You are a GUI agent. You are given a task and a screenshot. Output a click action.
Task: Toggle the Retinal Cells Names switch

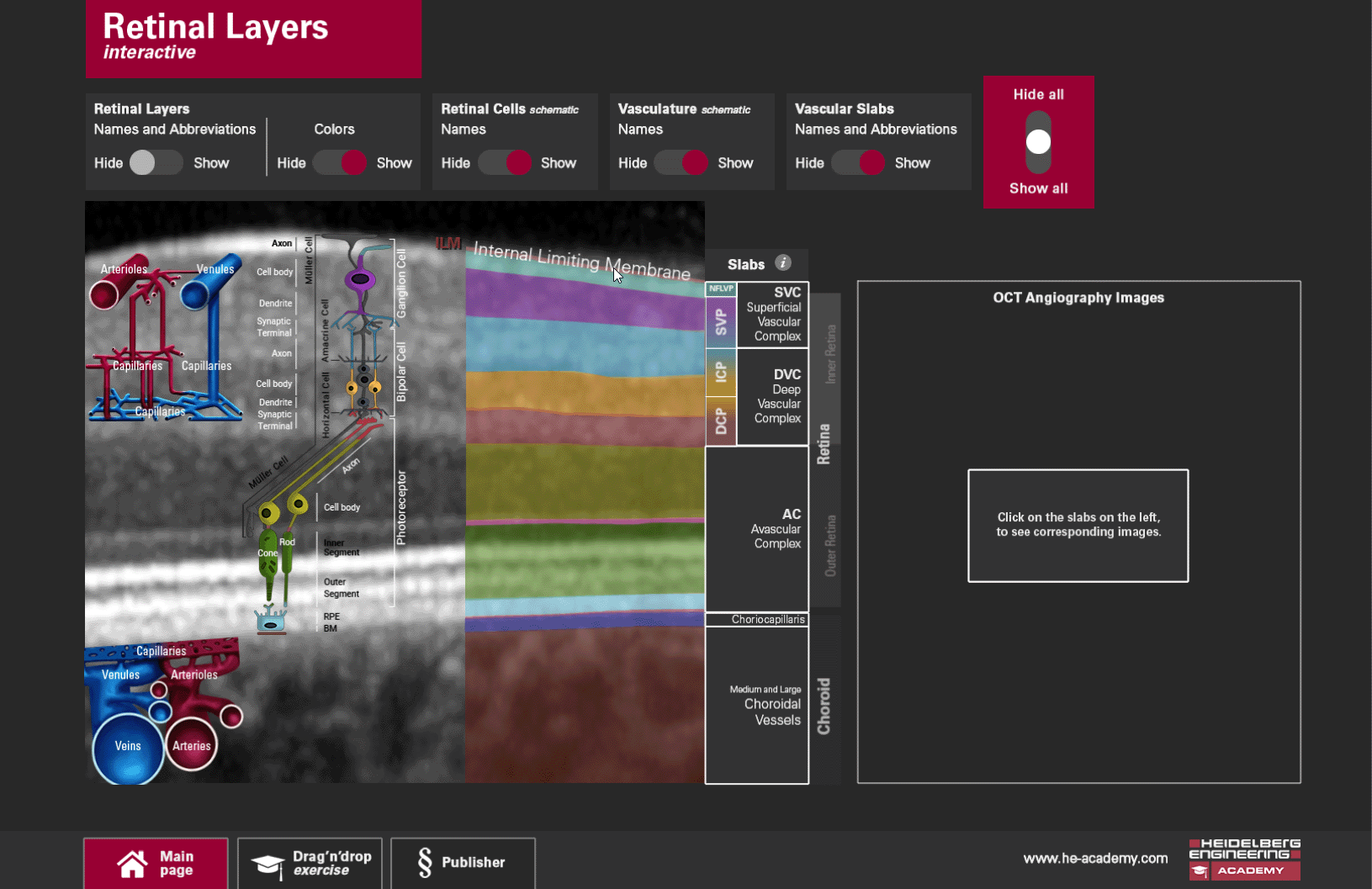(x=505, y=163)
